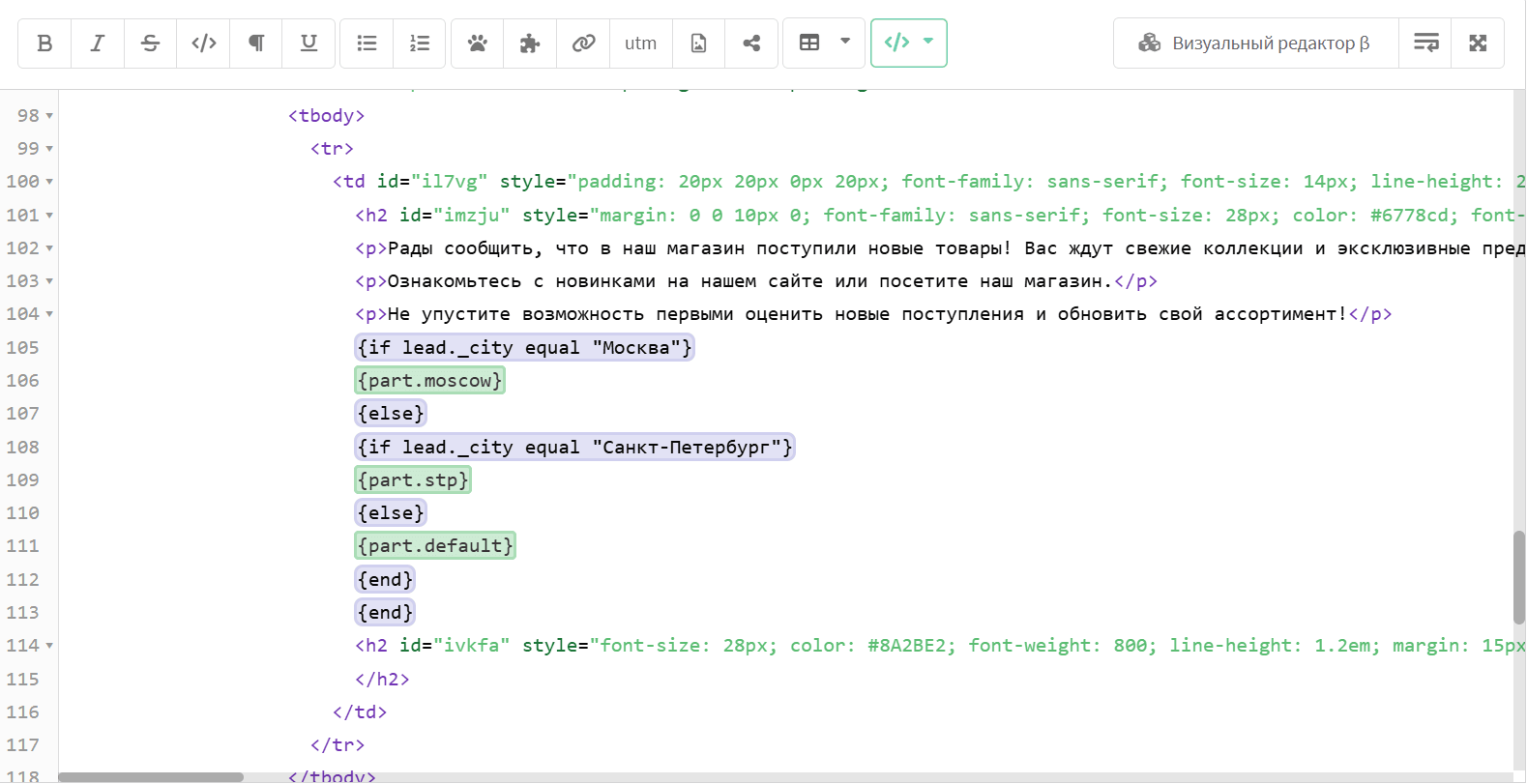
Task: Insert an image file
Action: [698, 44]
